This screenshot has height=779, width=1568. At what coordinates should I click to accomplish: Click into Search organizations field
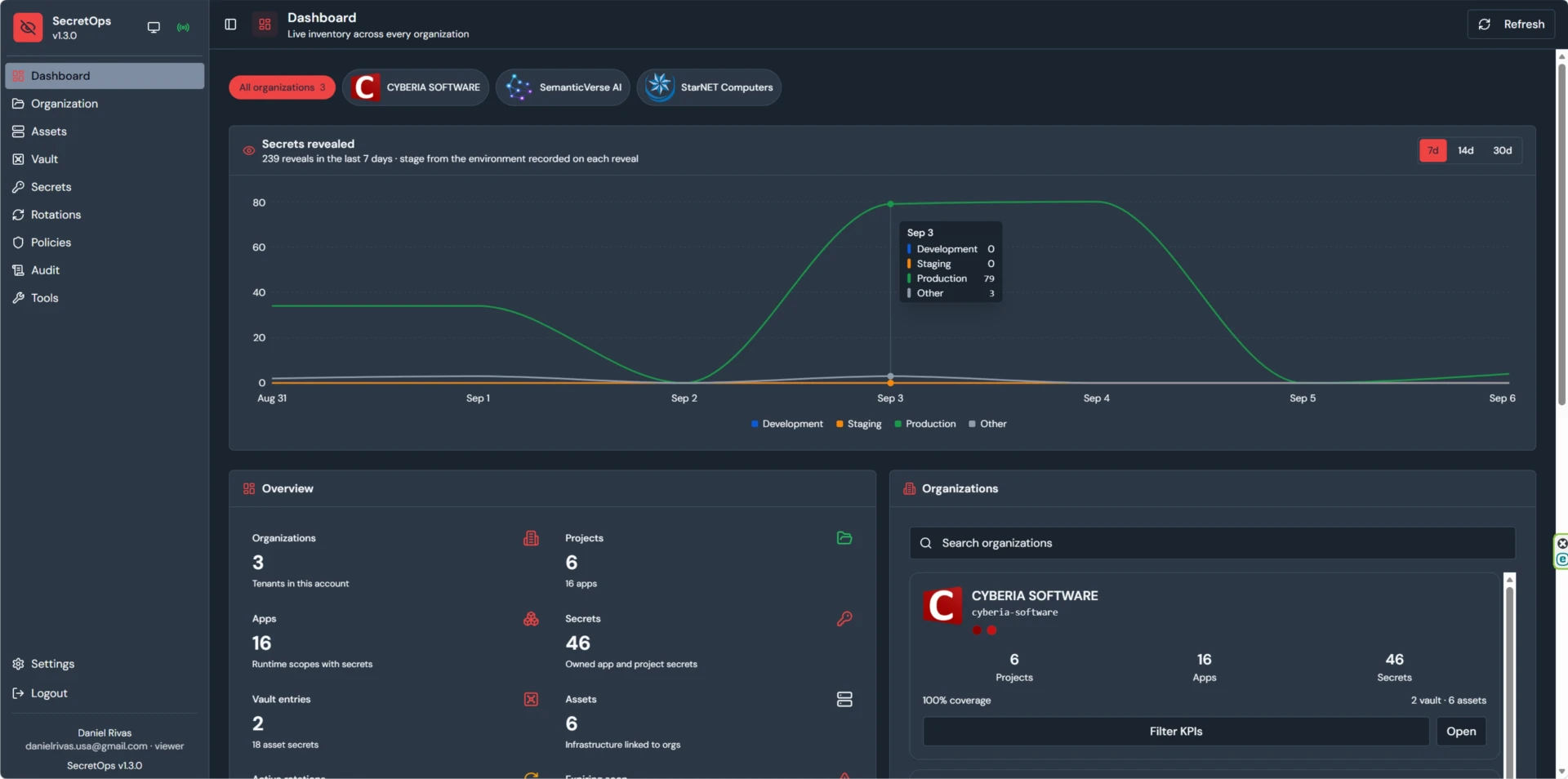[x=1212, y=543]
